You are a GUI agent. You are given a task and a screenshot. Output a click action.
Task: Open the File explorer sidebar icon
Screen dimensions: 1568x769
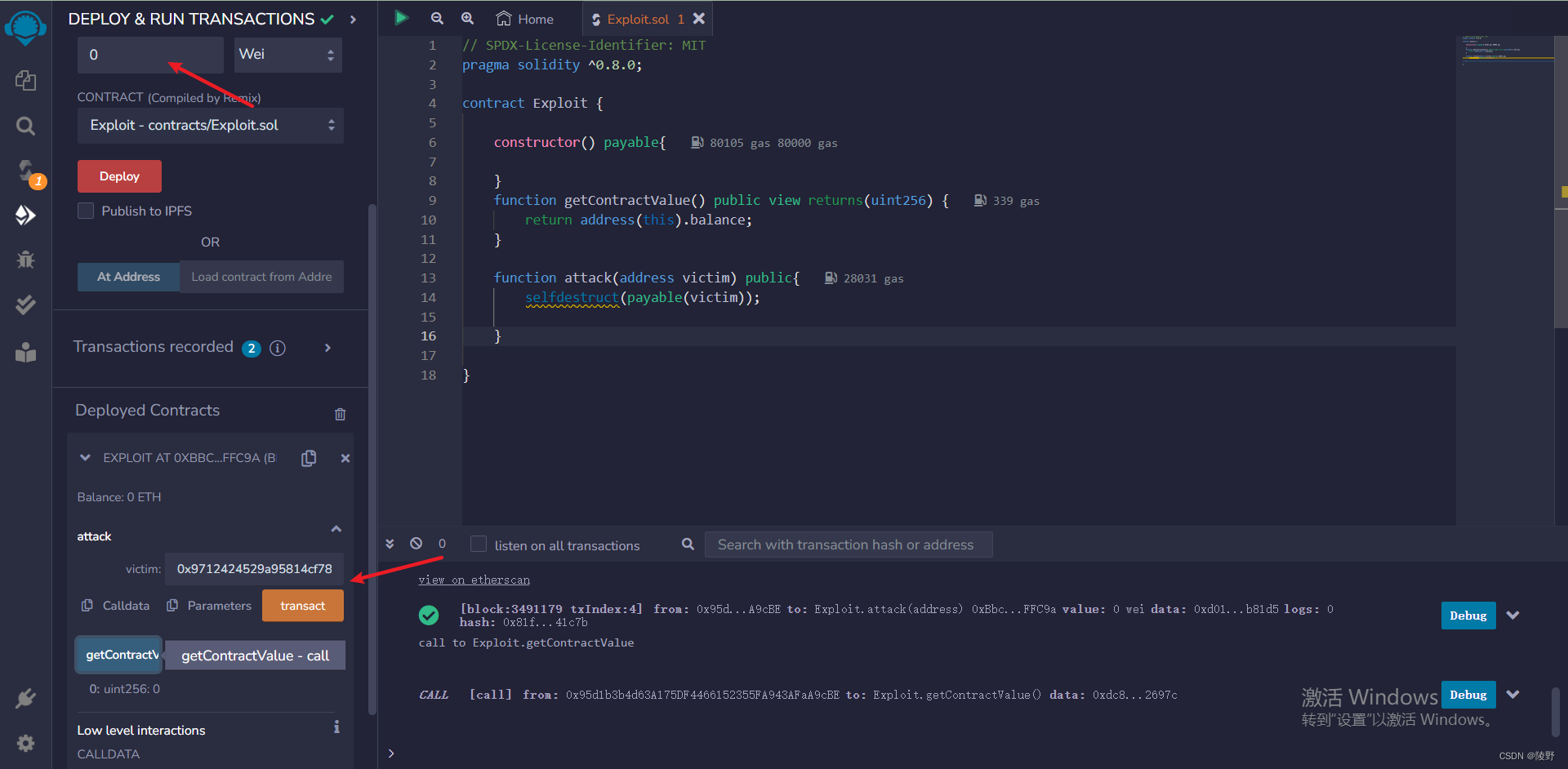click(25, 80)
